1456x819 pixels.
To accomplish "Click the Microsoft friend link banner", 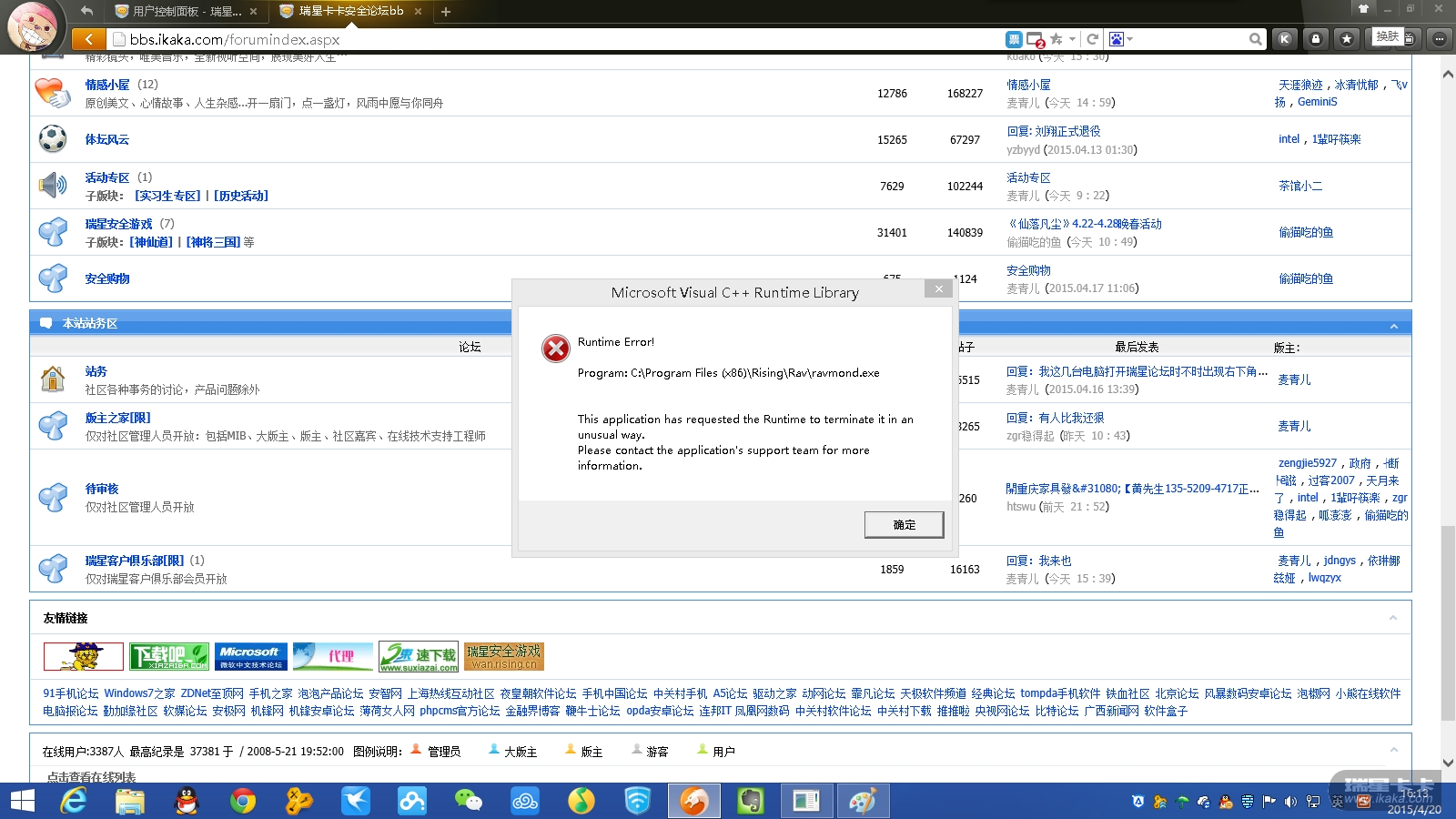I will pos(251,656).
